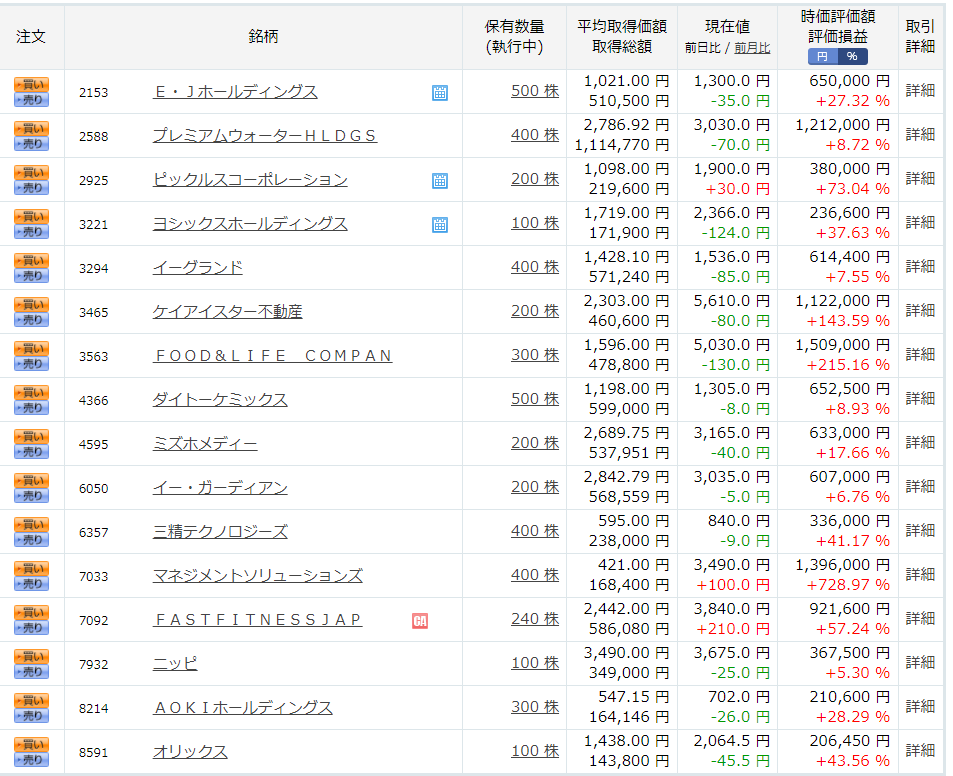Viewport: 953px width, 776px height.
Task: Click the 買い button for E・Jホールディングス
Action: point(32,84)
